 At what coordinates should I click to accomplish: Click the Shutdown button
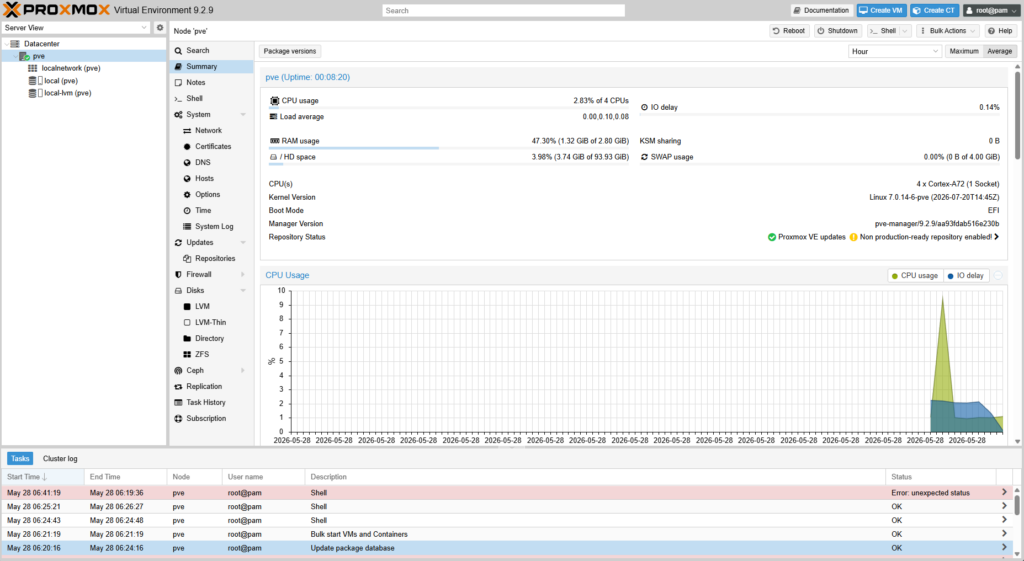coord(837,31)
